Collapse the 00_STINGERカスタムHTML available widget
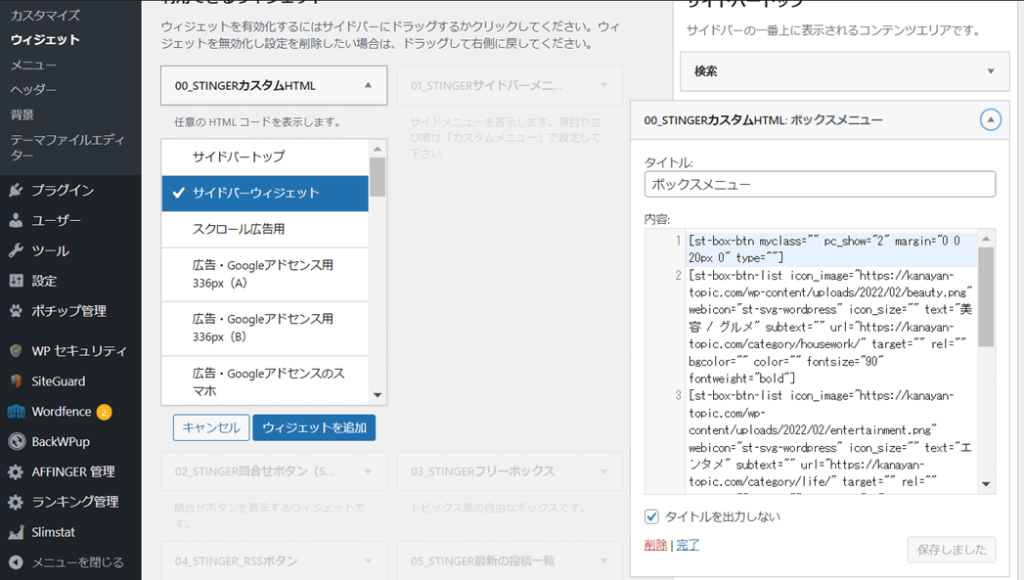The width and height of the screenshot is (1024, 580). click(x=368, y=86)
